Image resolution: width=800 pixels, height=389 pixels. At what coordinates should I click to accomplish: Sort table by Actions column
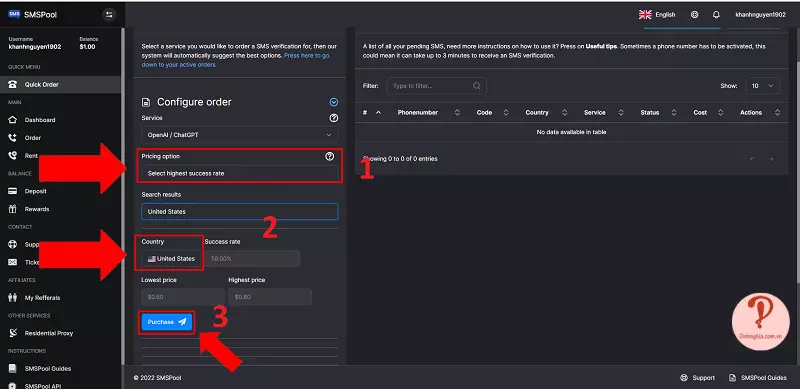[760, 112]
